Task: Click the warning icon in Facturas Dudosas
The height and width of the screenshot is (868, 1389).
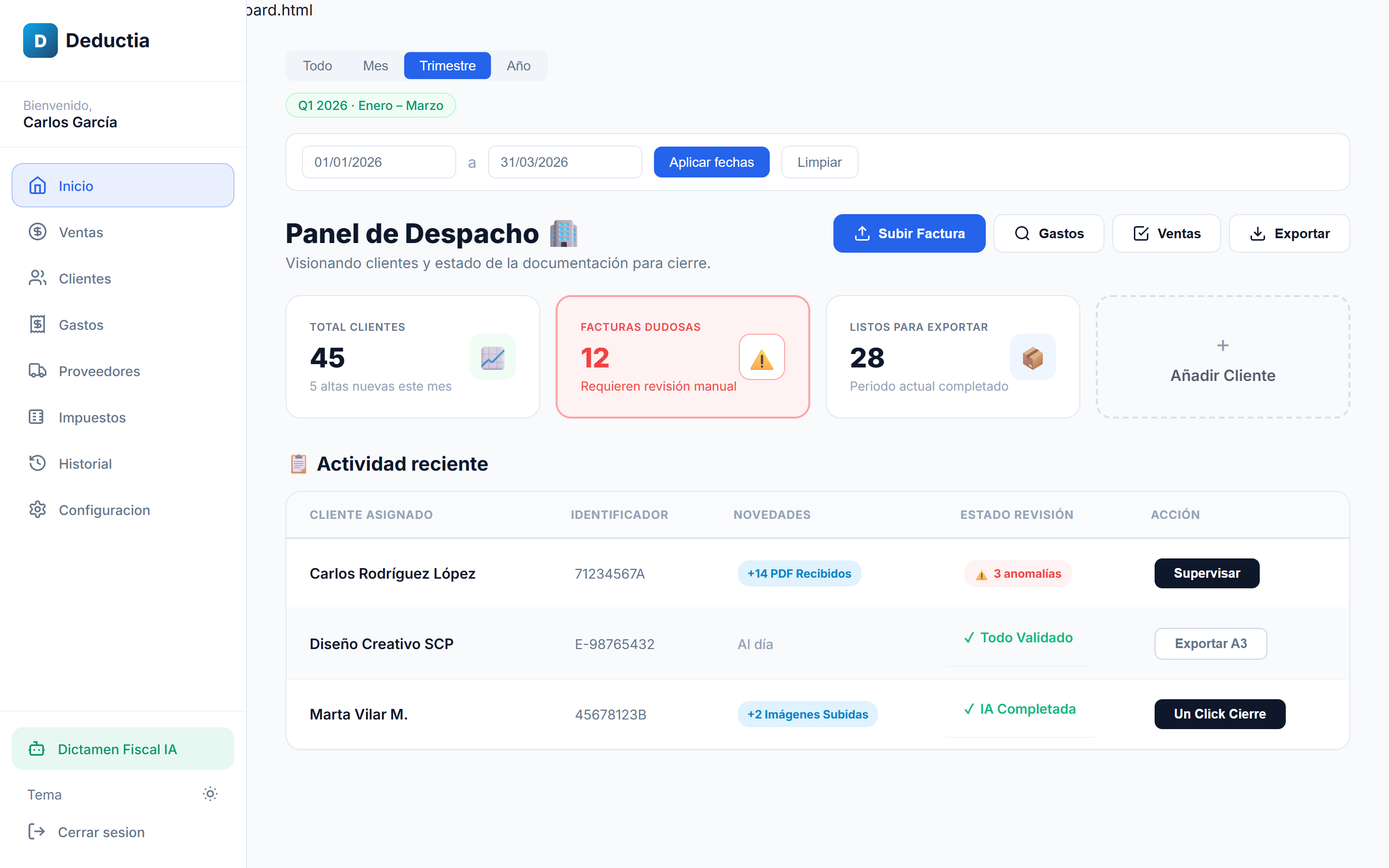Action: click(x=761, y=358)
